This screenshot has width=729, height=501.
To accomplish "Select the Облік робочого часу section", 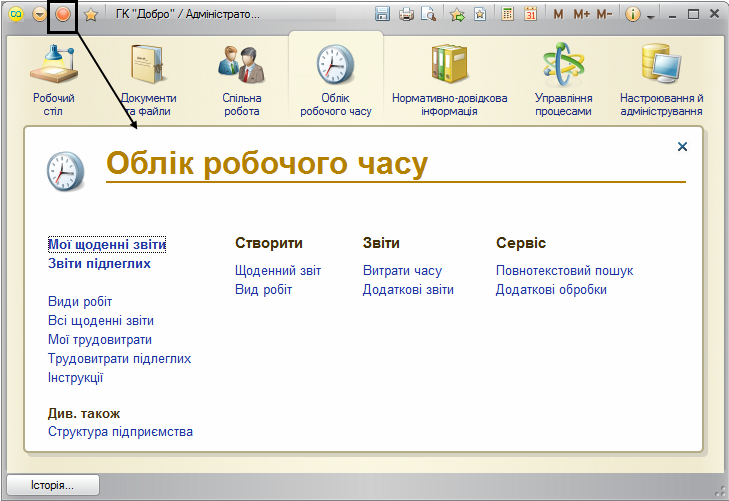I will click(336, 80).
